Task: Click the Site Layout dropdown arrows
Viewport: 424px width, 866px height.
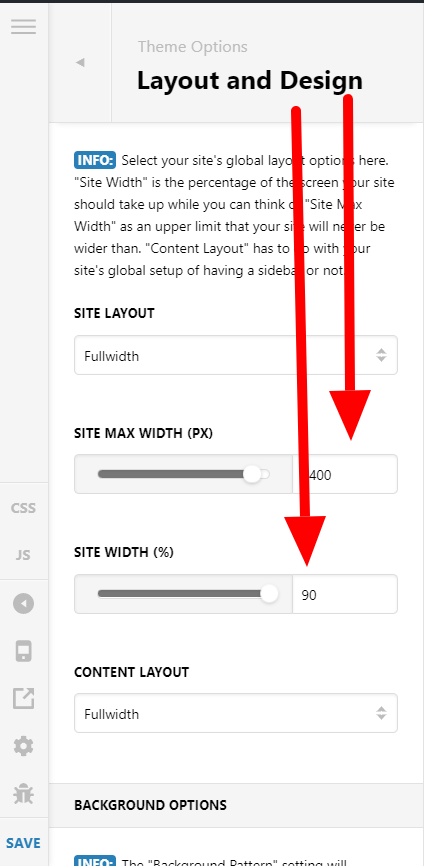Action: (x=381, y=355)
